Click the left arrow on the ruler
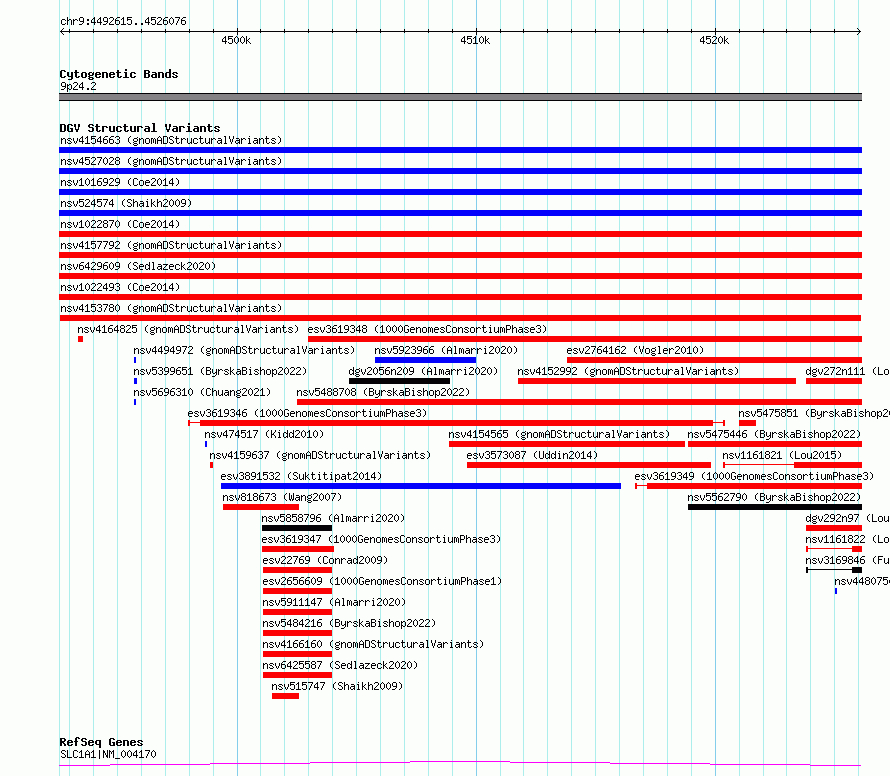The width and height of the screenshot is (890, 776). click(x=62, y=32)
